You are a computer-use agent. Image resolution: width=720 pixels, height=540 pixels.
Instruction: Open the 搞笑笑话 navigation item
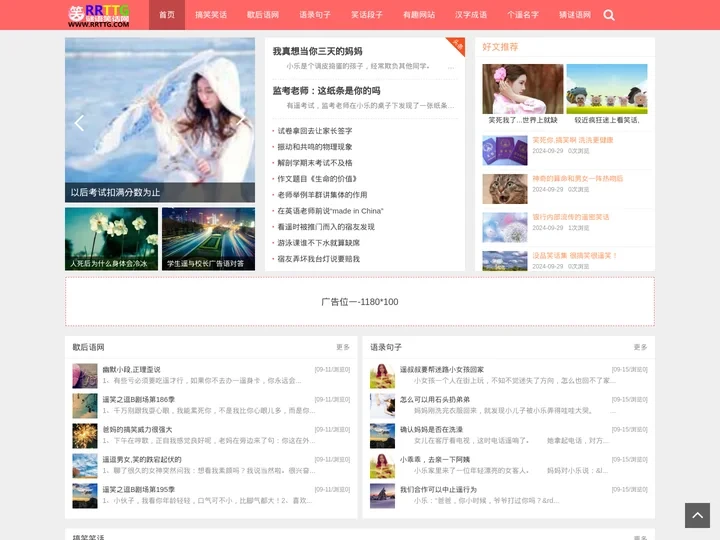211,15
